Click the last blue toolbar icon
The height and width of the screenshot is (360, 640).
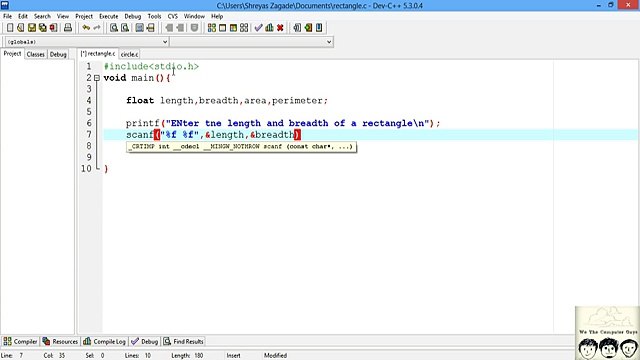319,28
